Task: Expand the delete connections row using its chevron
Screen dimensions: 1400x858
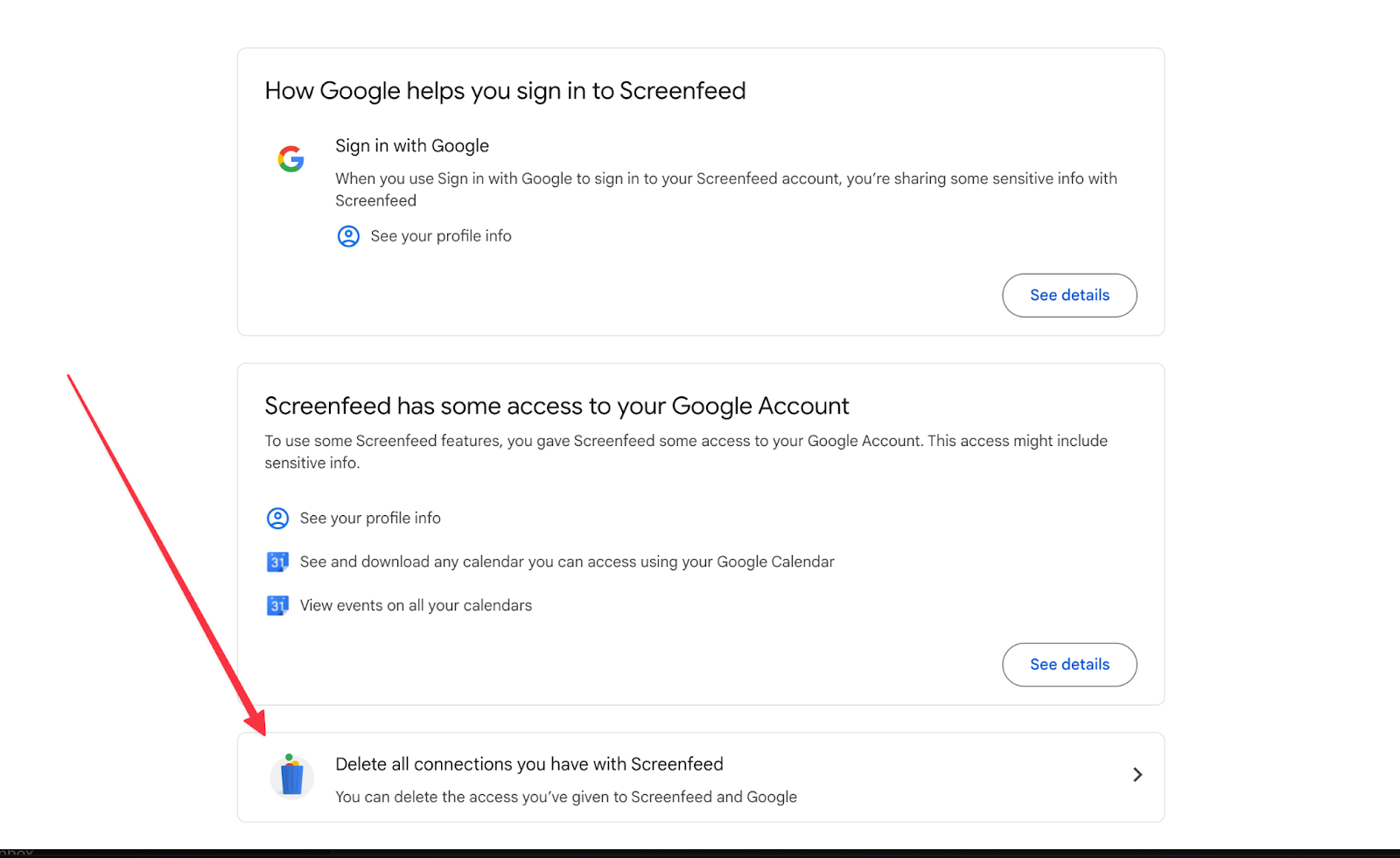Action: pos(1137,775)
